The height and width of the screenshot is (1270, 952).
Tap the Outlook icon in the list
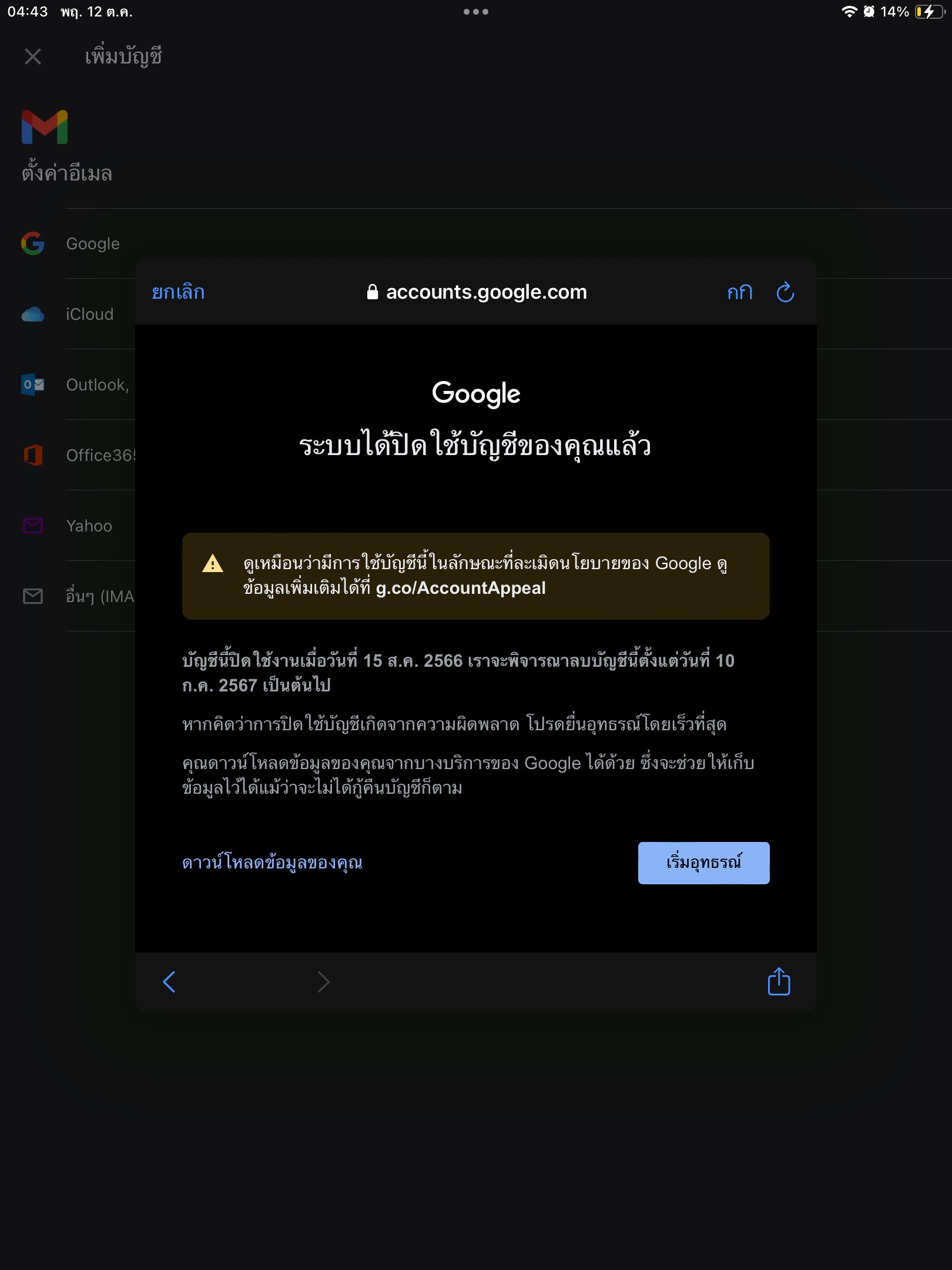pyautogui.click(x=33, y=385)
